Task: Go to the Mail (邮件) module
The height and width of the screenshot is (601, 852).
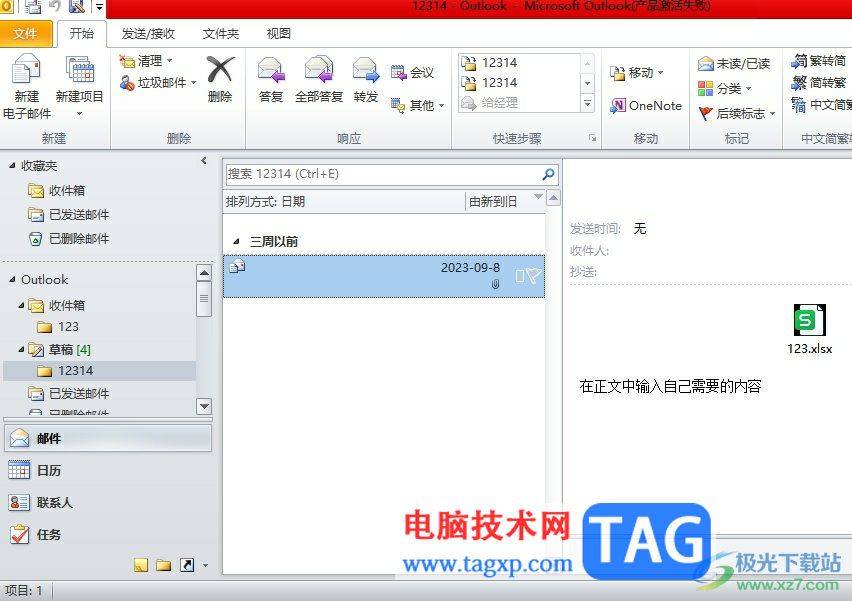Action: coord(108,439)
